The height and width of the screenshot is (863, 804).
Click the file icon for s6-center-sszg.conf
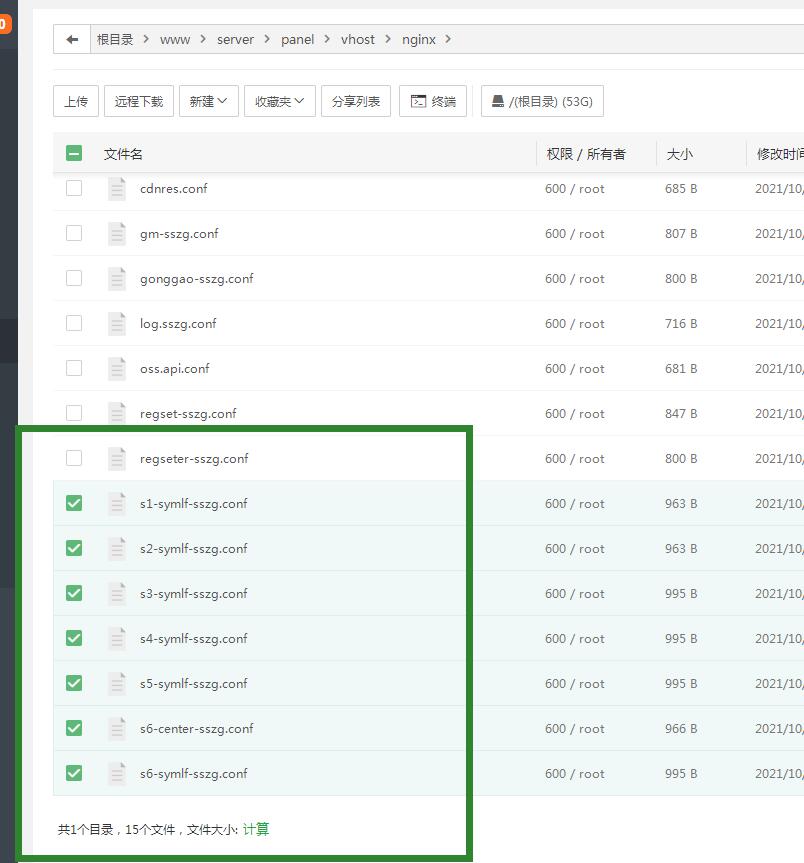tap(117, 728)
